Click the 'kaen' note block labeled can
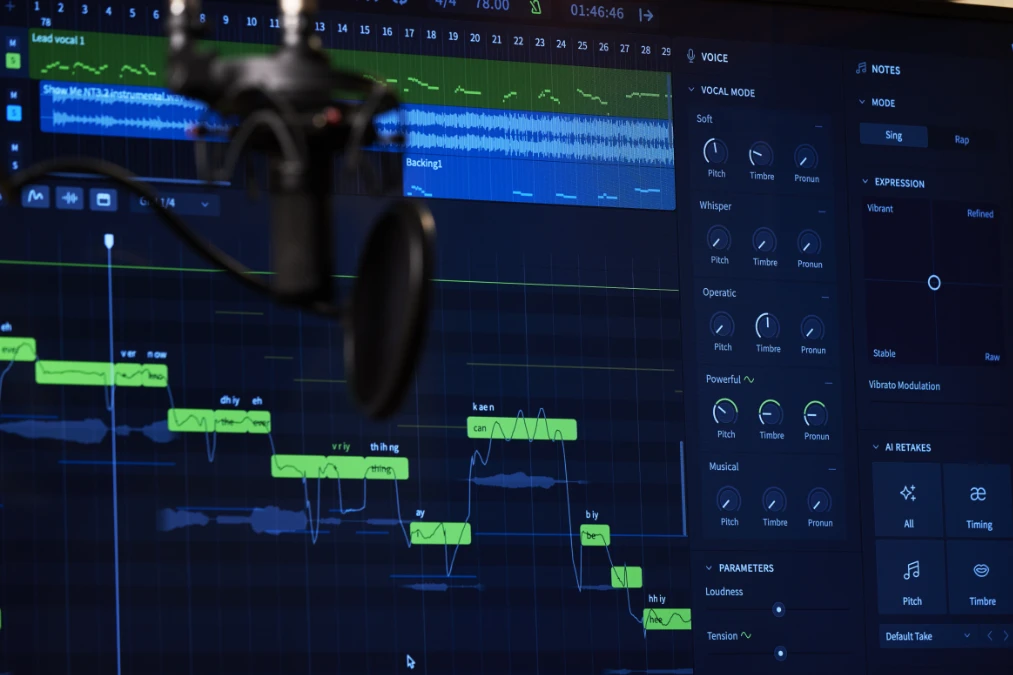Image resolution: width=1013 pixels, height=675 pixels. click(520, 429)
